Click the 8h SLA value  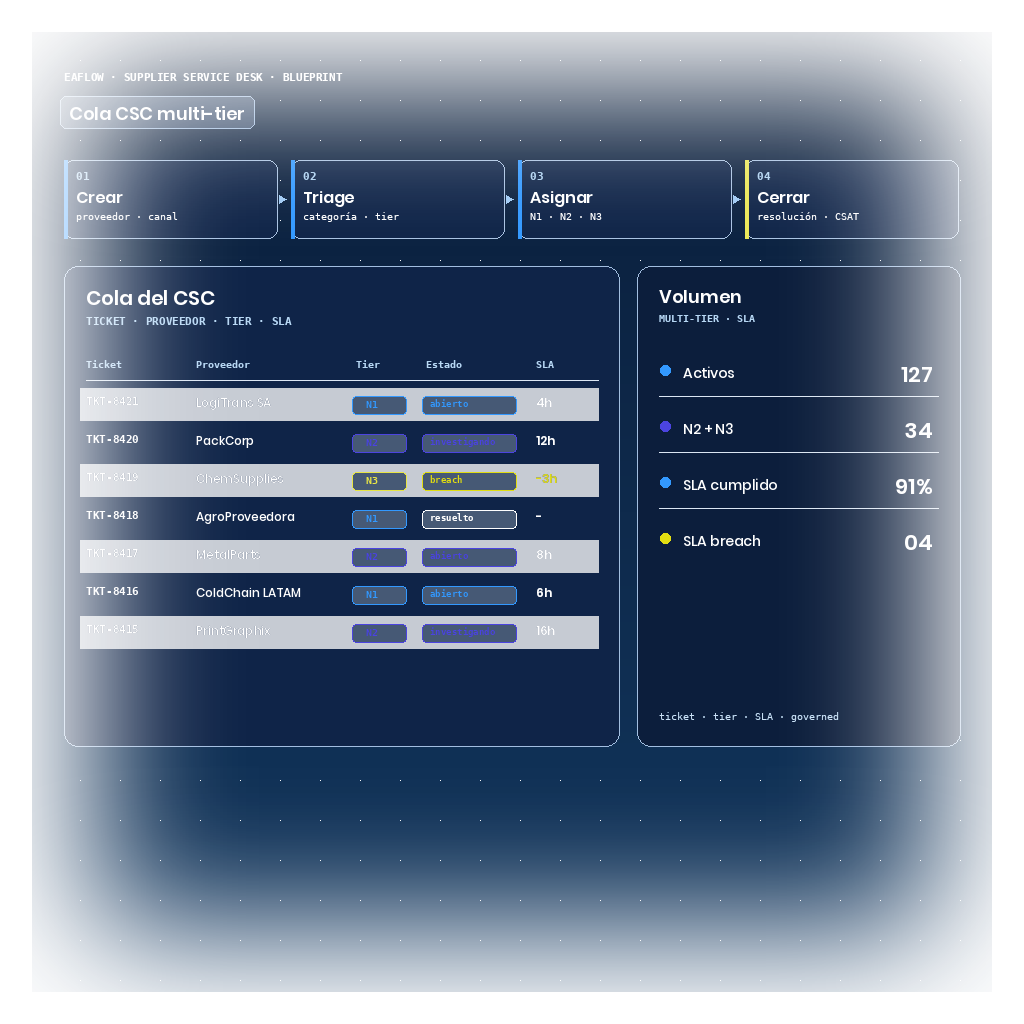pyautogui.click(x=544, y=554)
